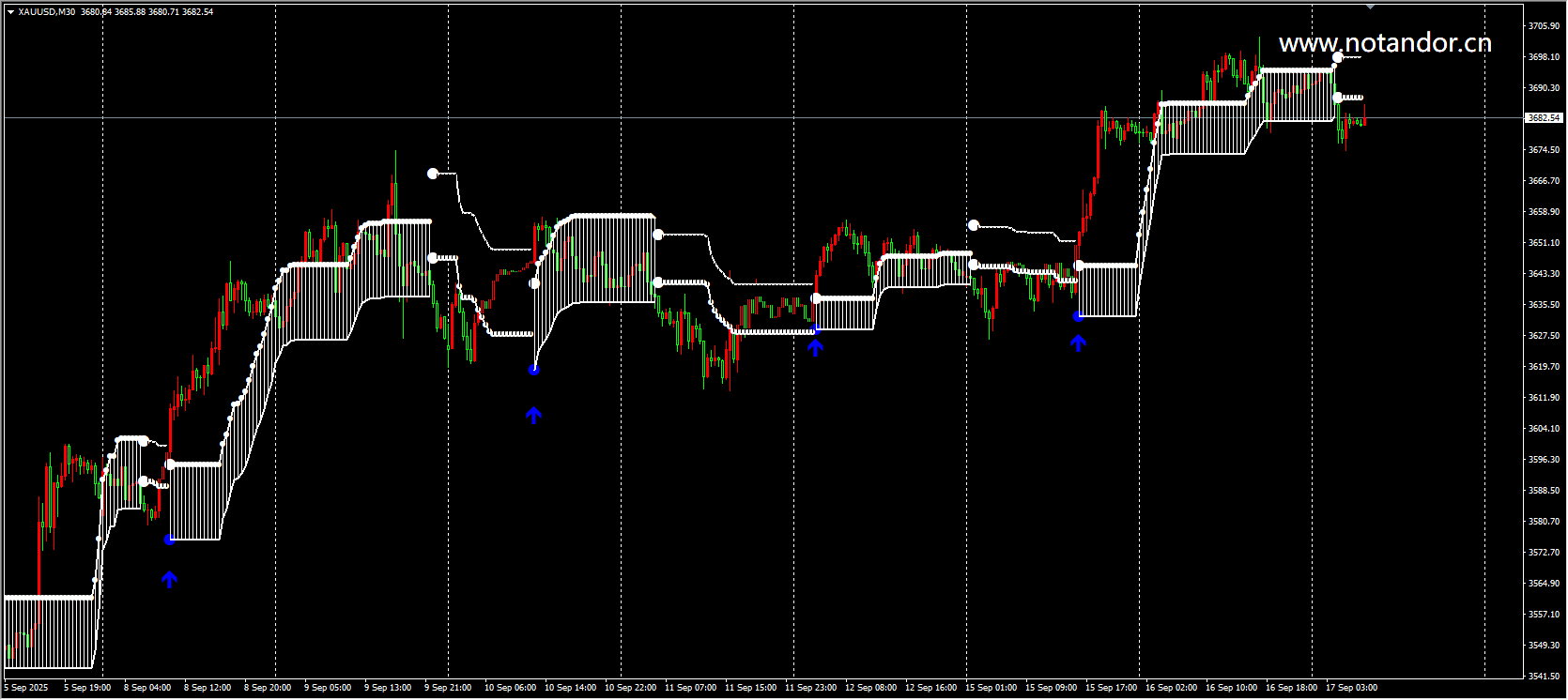This screenshot has width=1568, height=700.
Task: Click the 3604.10 price scale label
Action: 1544,429
